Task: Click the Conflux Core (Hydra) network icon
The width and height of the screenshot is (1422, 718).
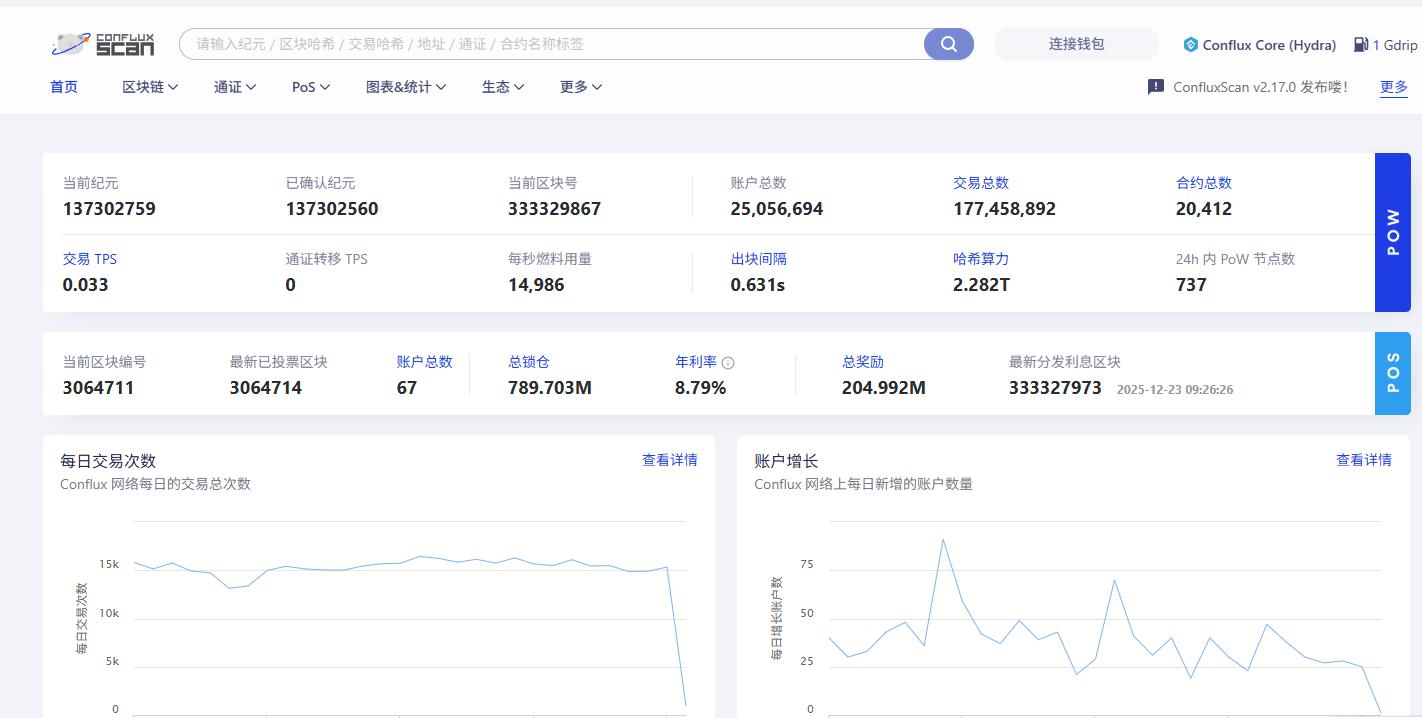Action: click(1190, 45)
